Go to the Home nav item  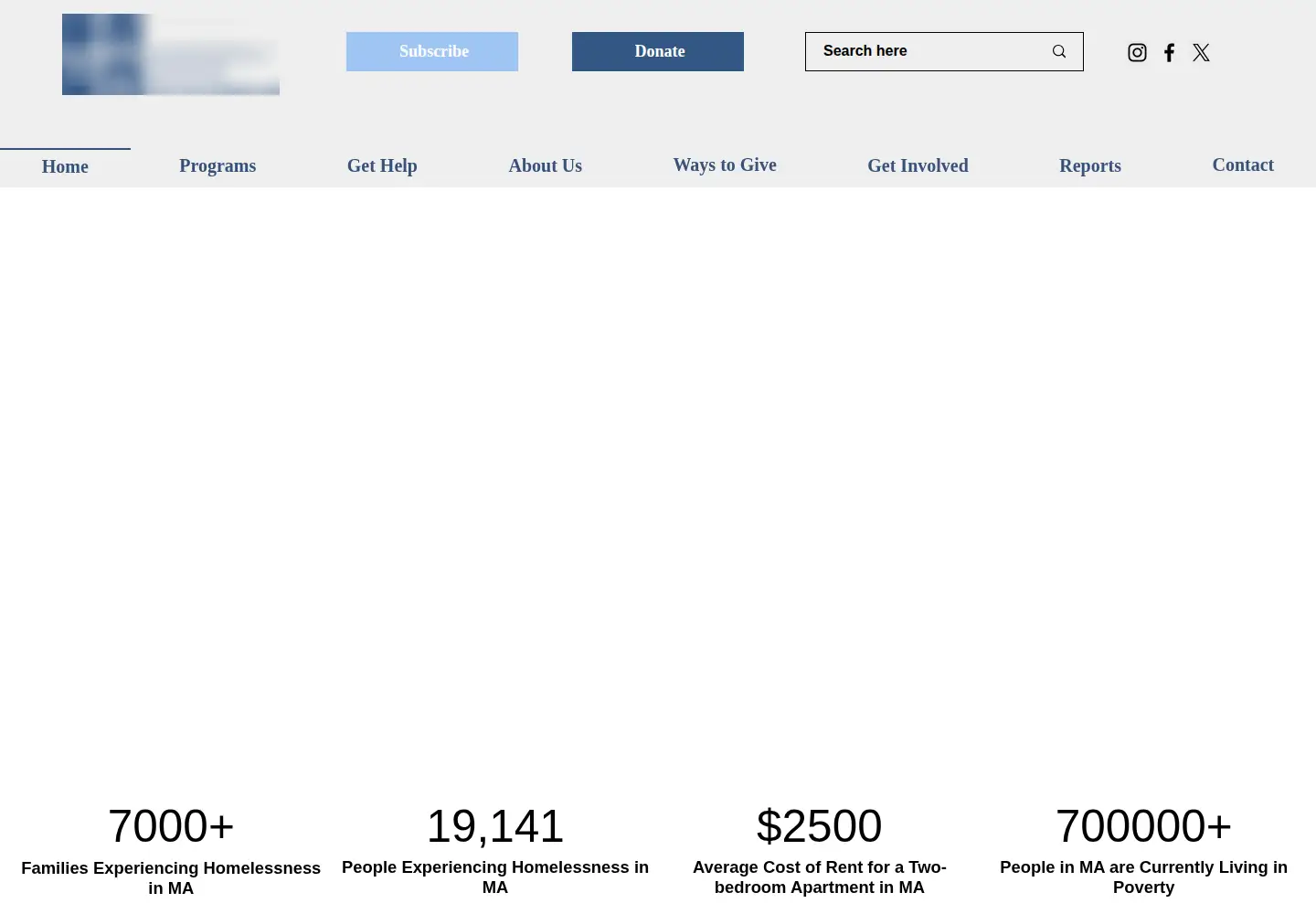[65, 167]
